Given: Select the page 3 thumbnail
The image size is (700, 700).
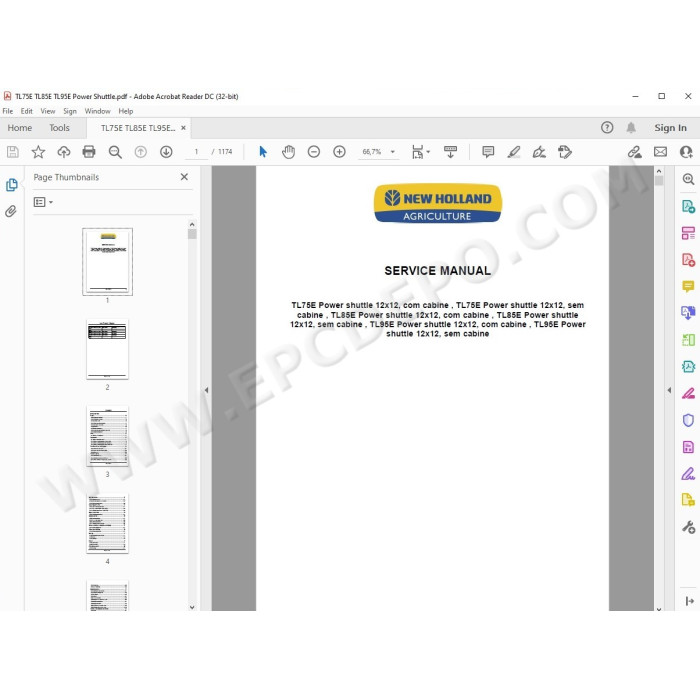Looking at the screenshot, I should pos(107,437).
